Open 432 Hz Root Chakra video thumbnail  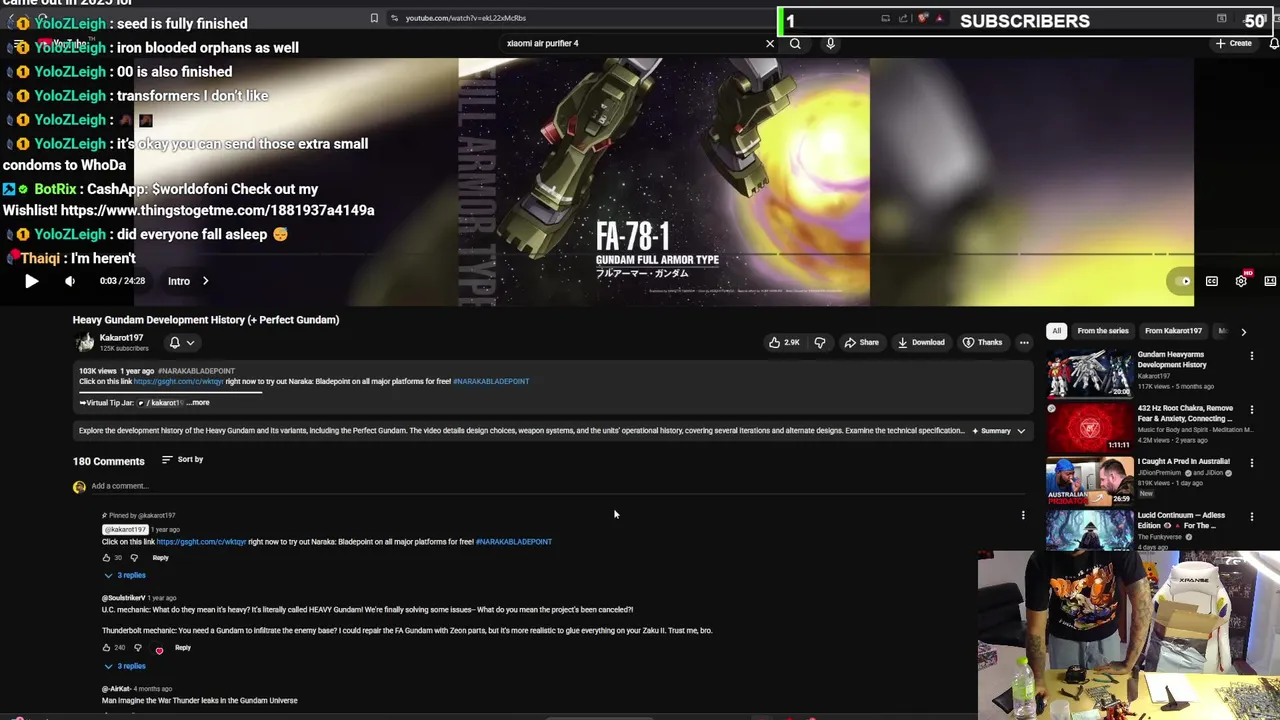[1089, 427]
